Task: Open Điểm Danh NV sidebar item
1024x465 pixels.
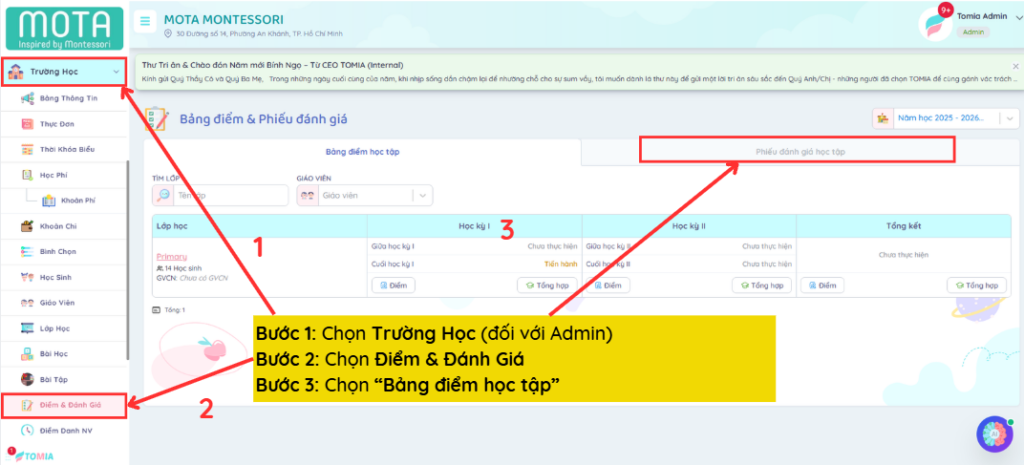Action: [65, 430]
